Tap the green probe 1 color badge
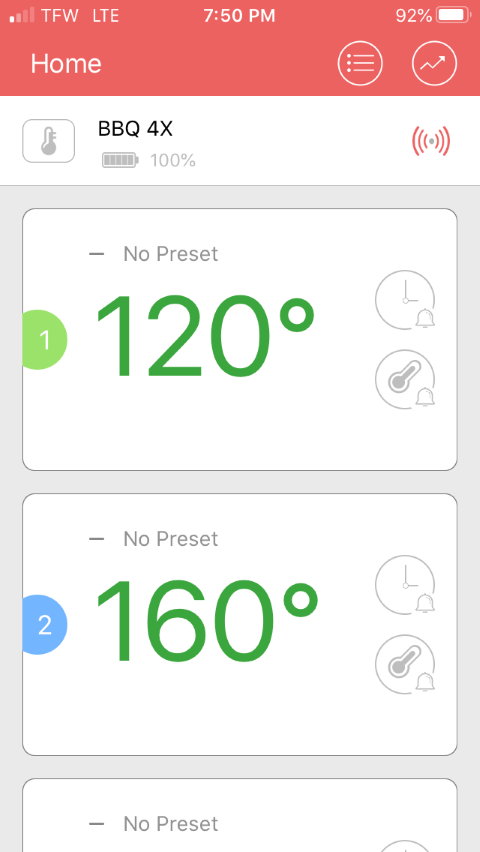This screenshot has width=480, height=852. click(45, 340)
